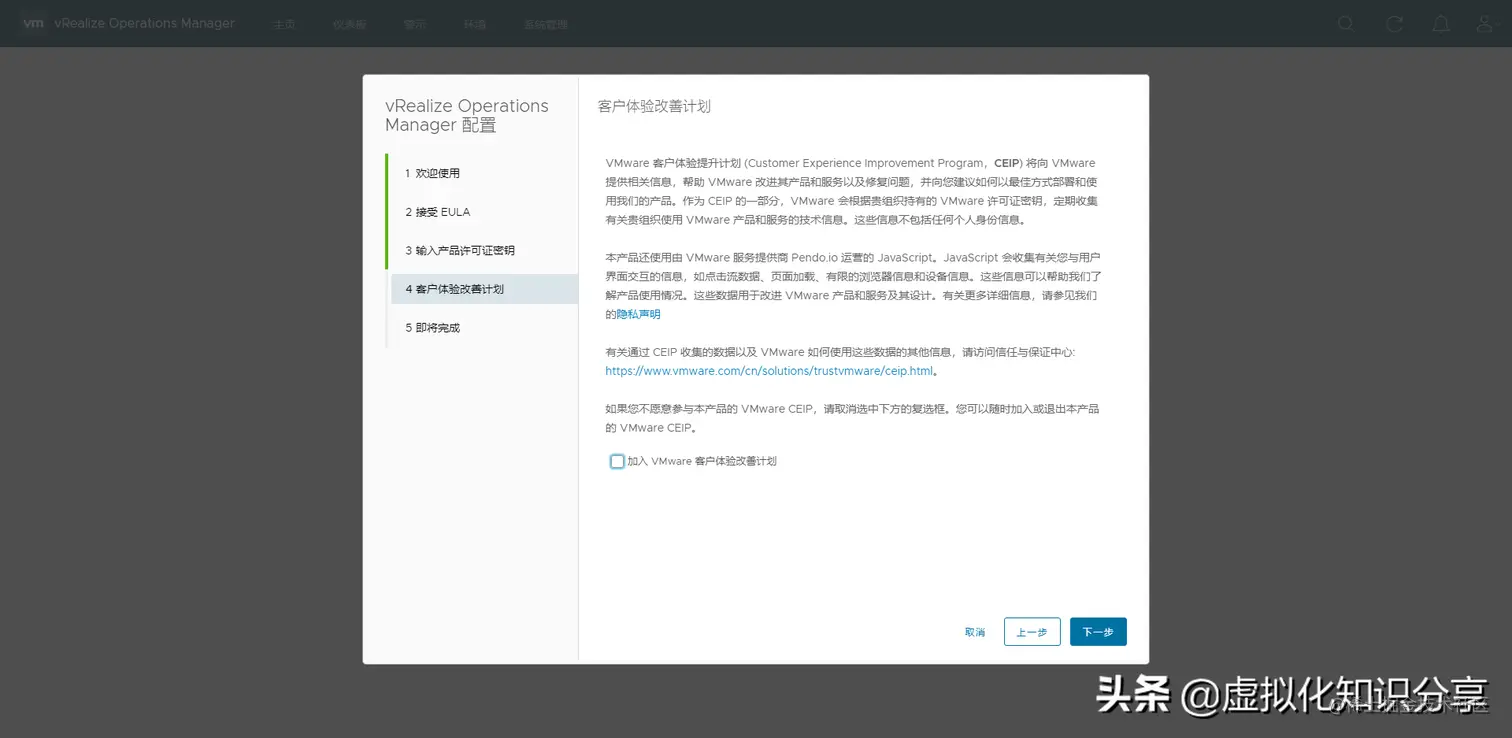The height and width of the screenshot is (738, 1512).
Task: Select wizard step 5 即将完成
Action: 432,327
